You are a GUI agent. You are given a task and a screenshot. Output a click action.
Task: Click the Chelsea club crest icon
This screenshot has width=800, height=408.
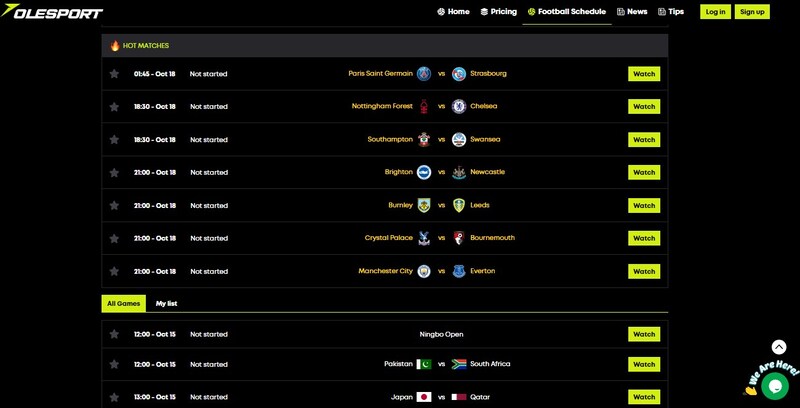point(458,107)
